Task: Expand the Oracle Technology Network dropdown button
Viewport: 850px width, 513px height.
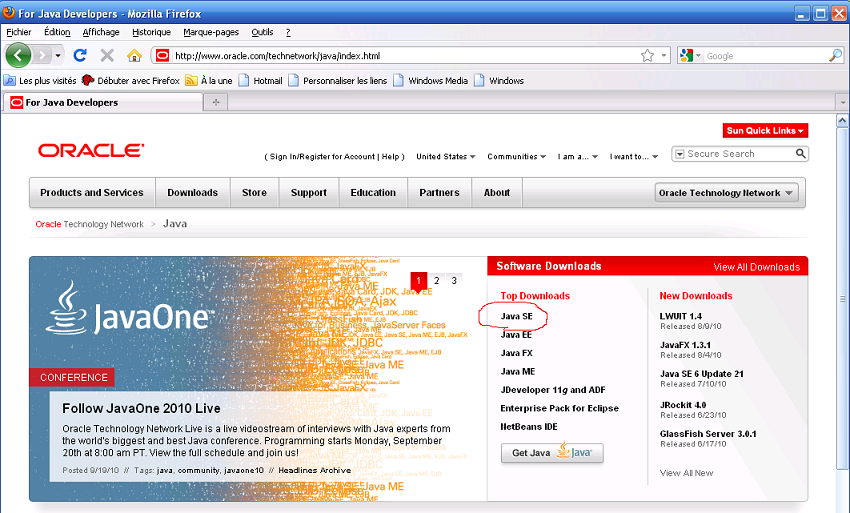Action: click(726, 193)
